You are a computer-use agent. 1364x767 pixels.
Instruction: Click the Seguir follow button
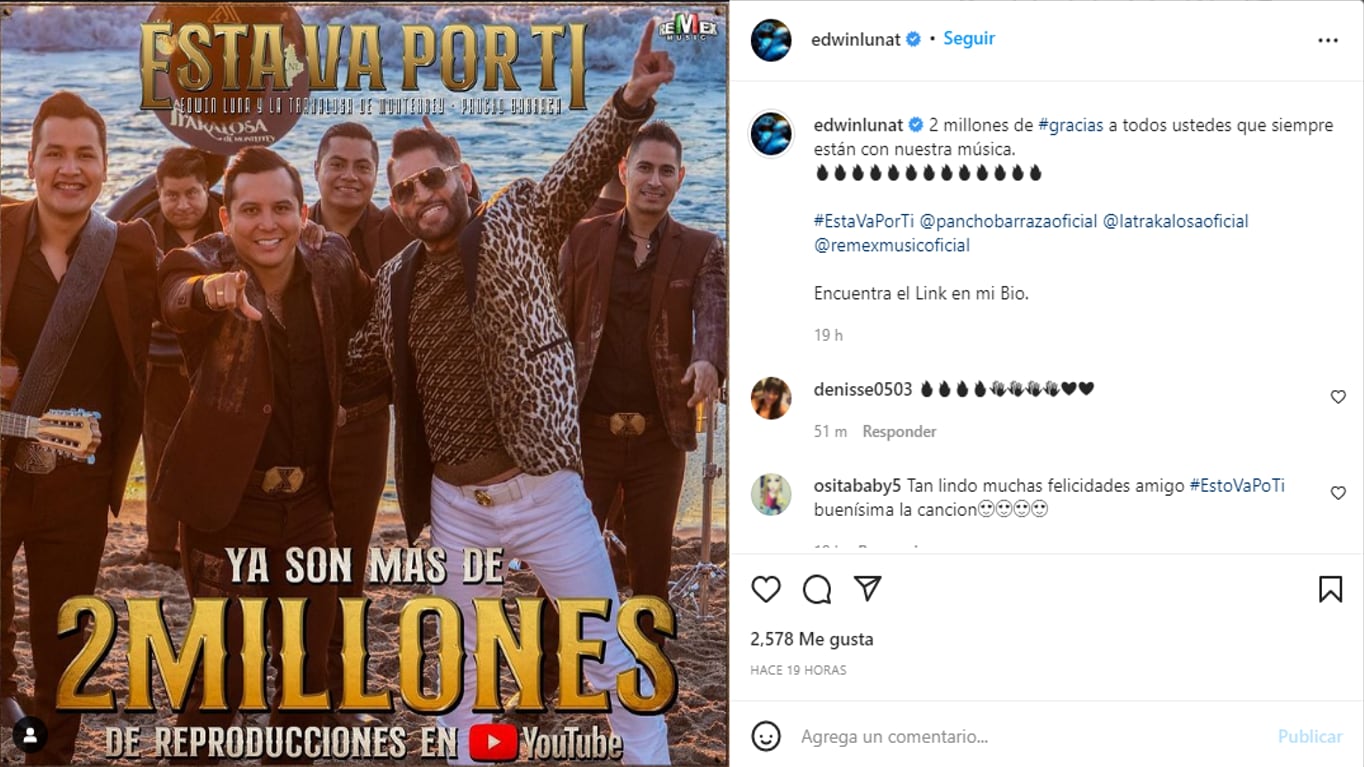coord(969,38)
